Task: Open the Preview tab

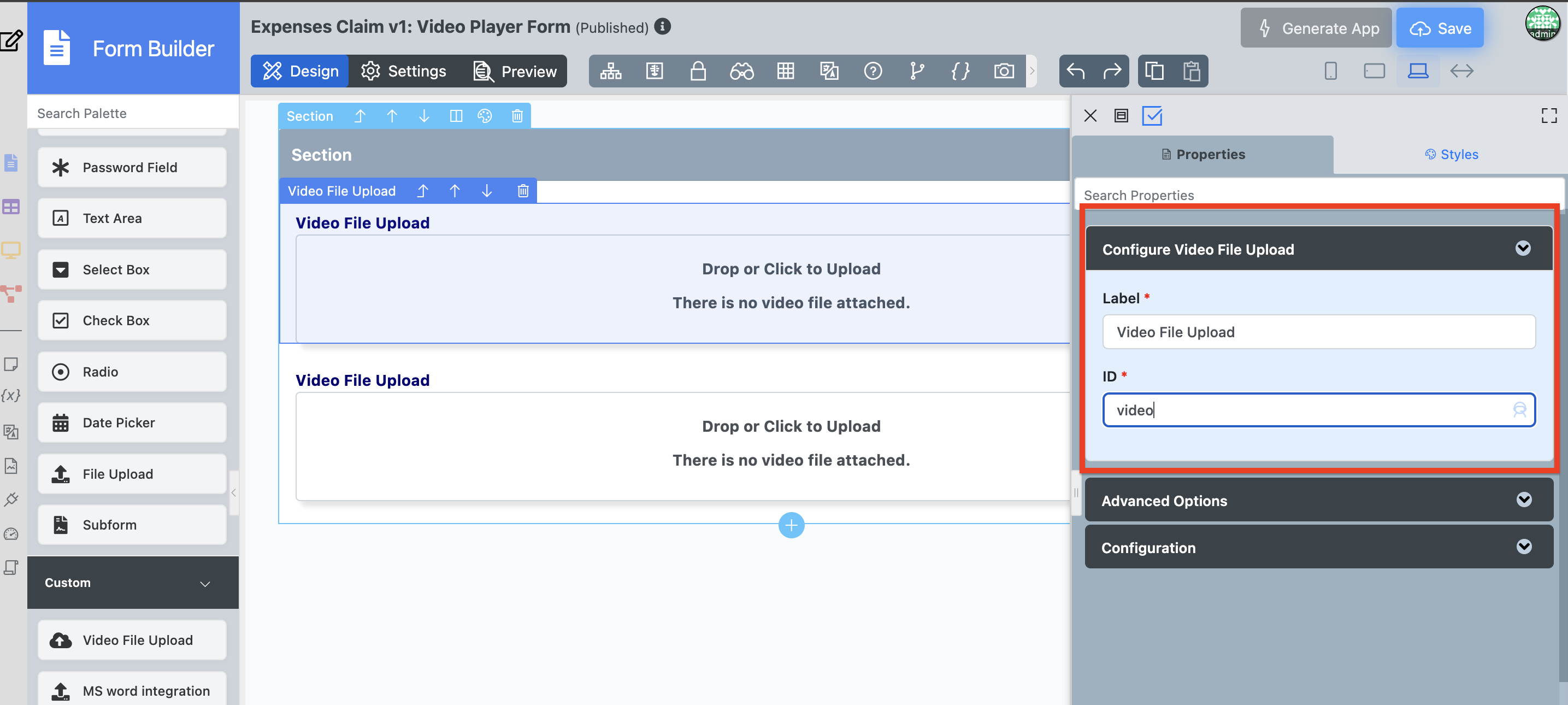Action: [x=515, y=71]
